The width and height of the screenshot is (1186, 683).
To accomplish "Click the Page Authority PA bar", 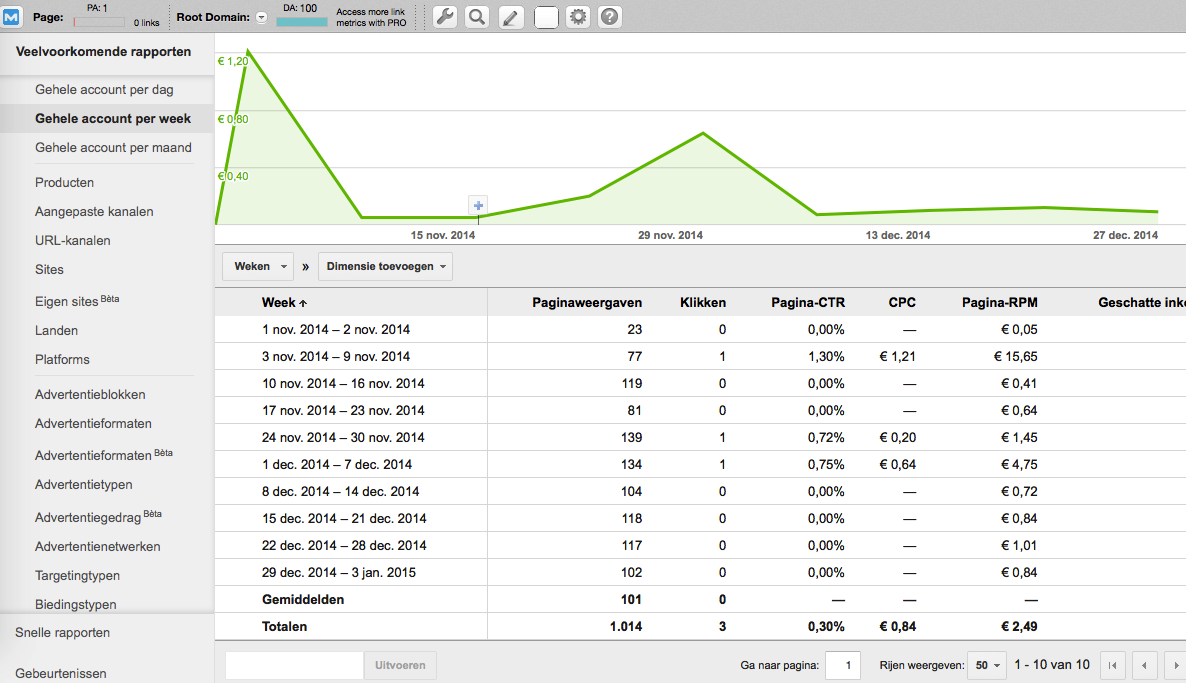I will point(99,22).
